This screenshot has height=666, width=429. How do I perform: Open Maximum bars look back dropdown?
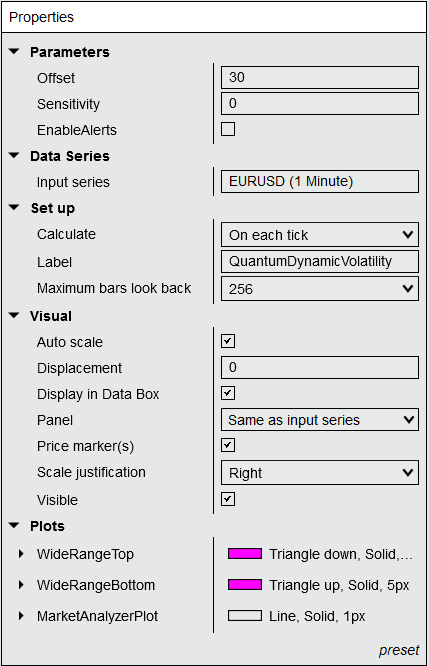320,289
